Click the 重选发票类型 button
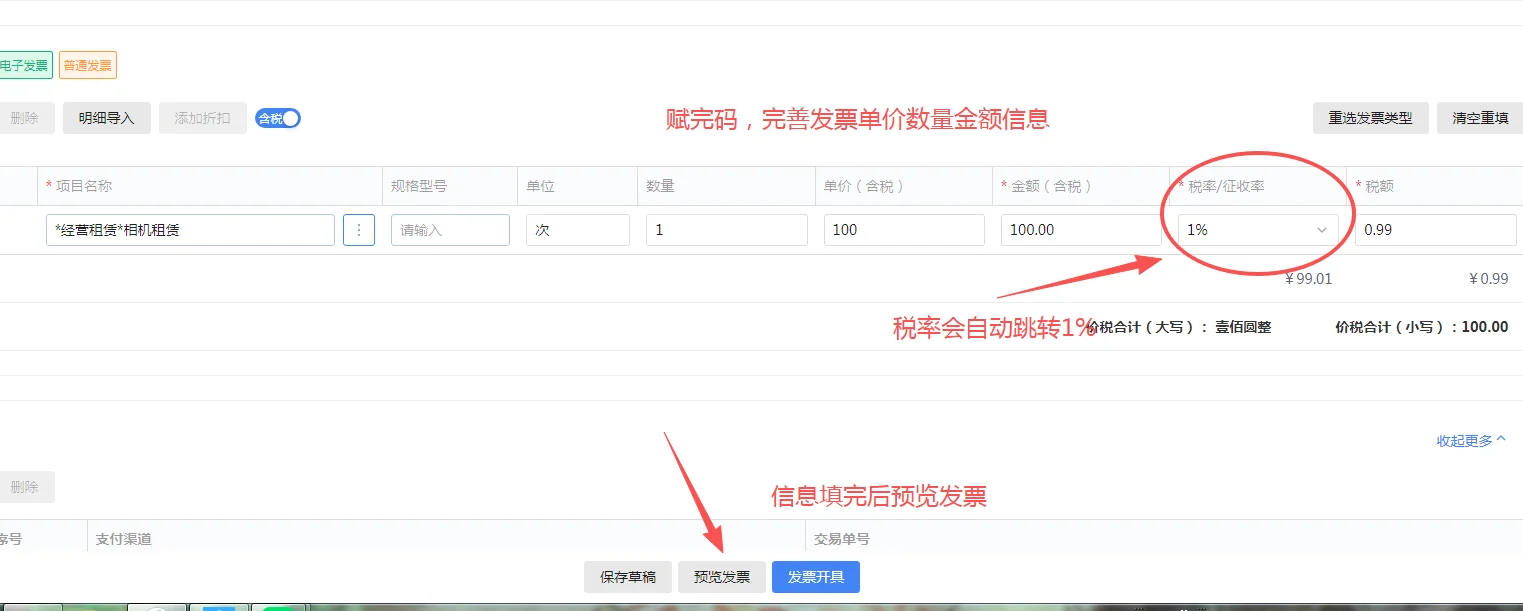 click(x=1370, y=117)
